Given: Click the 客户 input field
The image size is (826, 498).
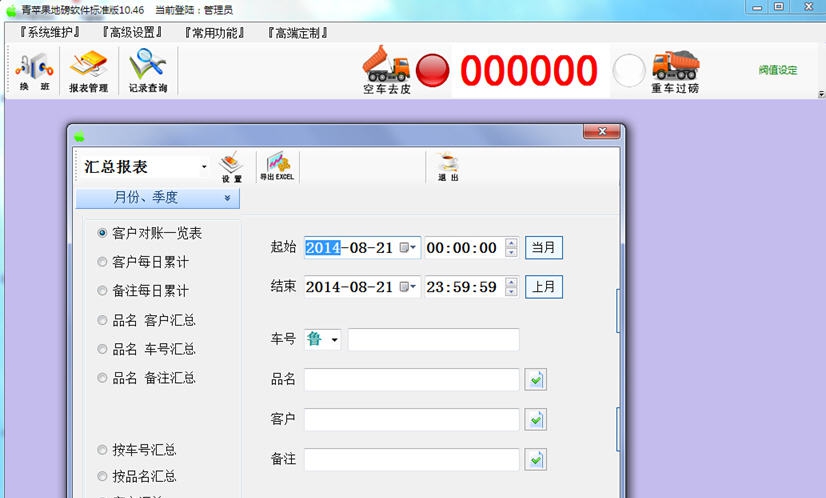Looking at the screenshot, I should pyautogui.click(x=411, y=419).
